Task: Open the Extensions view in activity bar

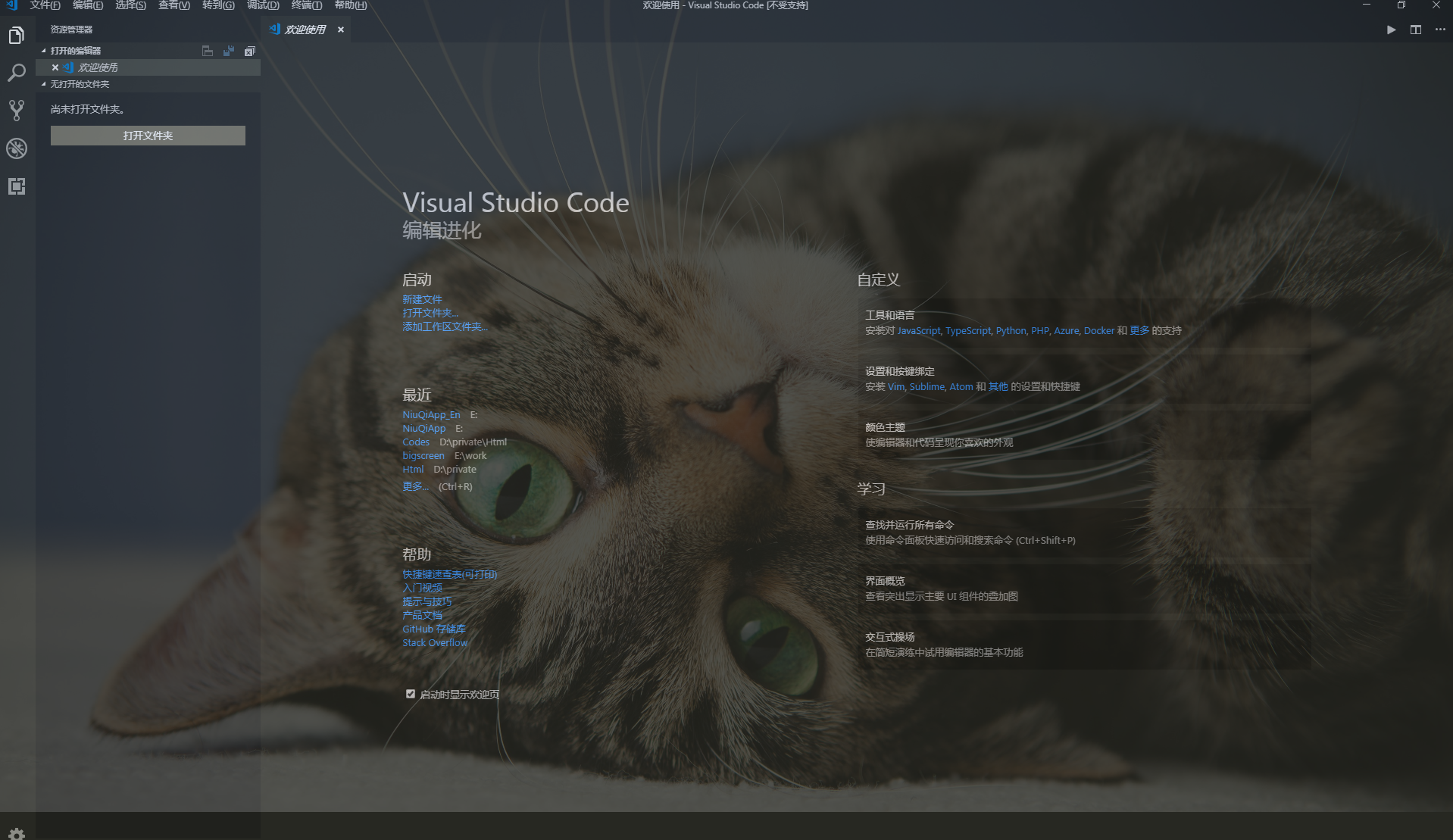Action: pyautogui.click(x=17, y=186)
